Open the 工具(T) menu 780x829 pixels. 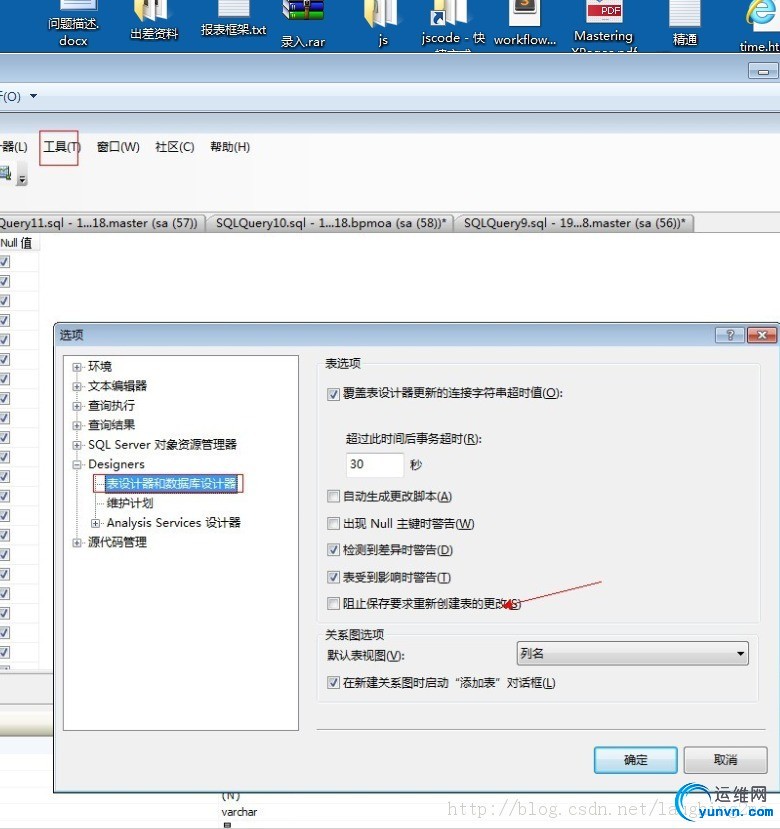61,147
